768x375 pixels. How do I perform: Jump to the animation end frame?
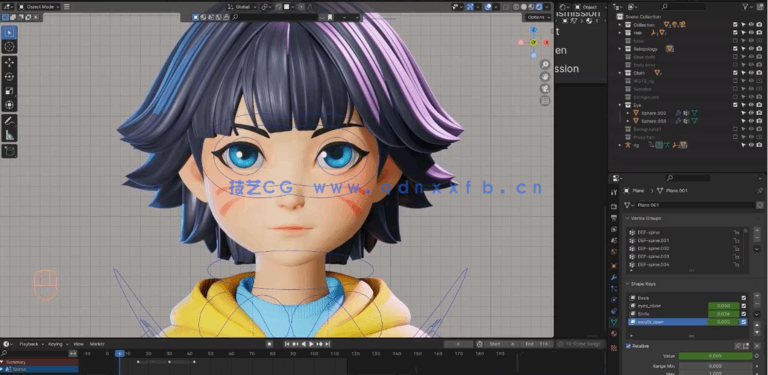coord(327,344)
